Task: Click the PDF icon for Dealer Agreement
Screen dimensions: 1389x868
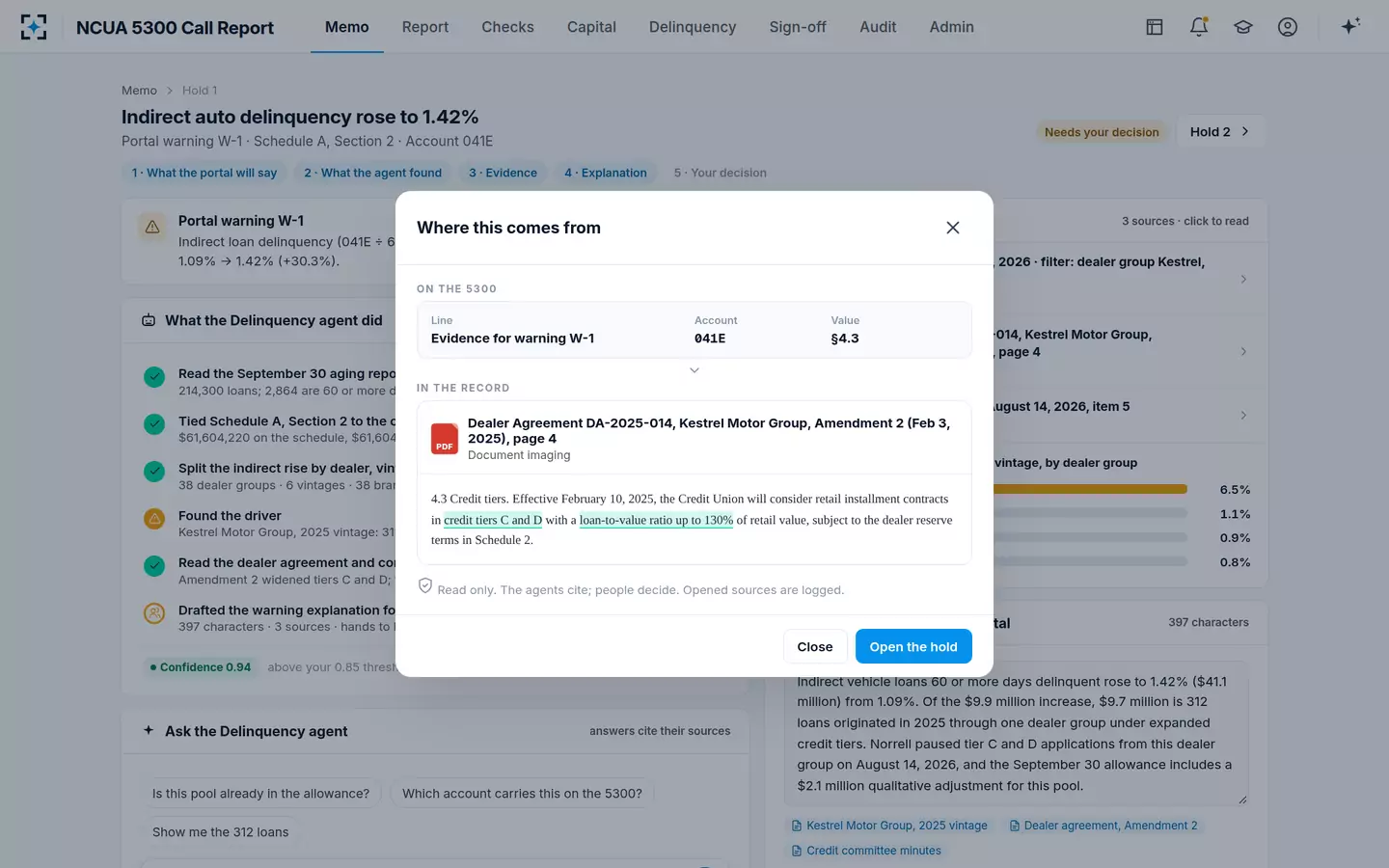Action: pyautogui.click(x=445, y=439)
